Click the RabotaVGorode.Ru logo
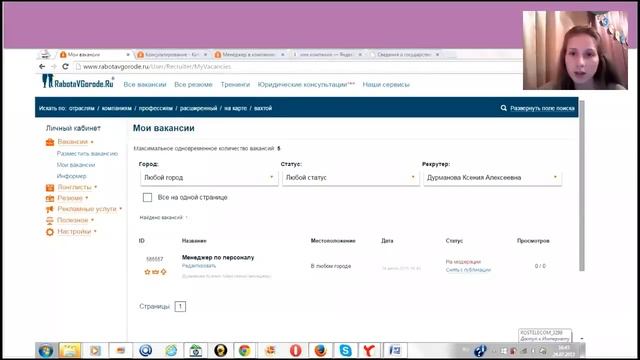Screen dimensions: 640x360 (x=78, y=82)
